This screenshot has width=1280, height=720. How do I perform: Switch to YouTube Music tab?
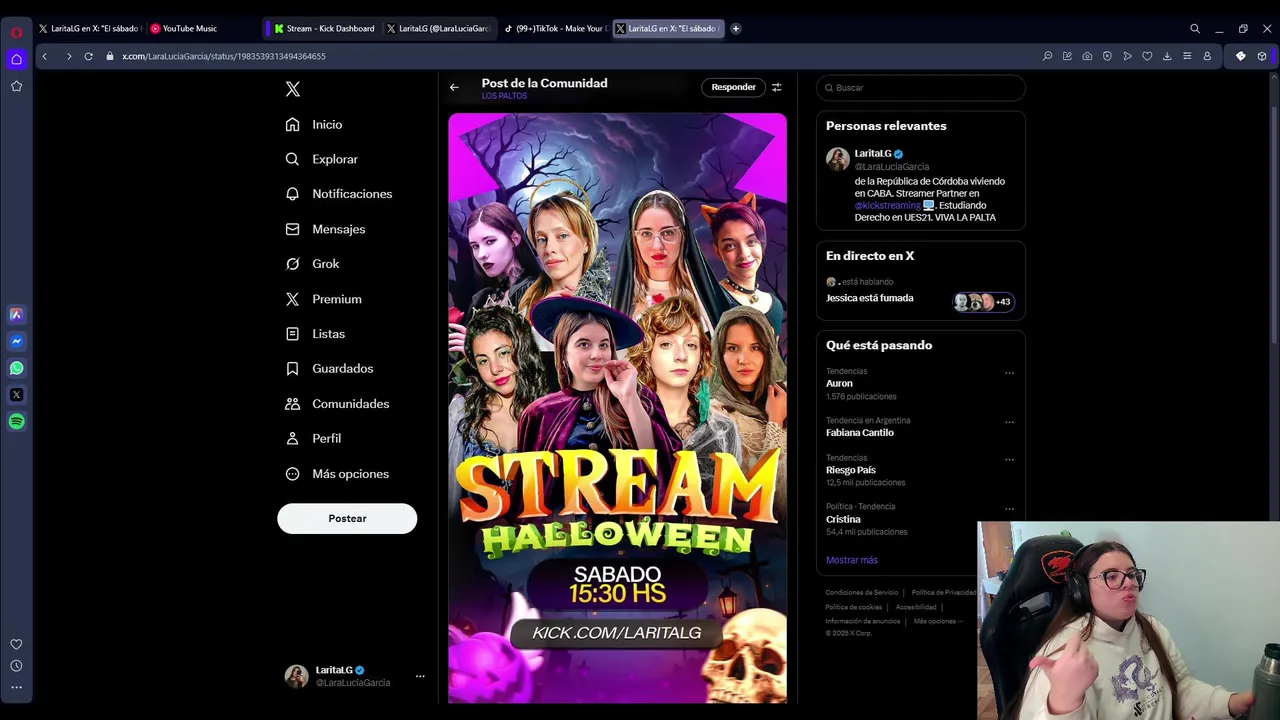(203, 29)
